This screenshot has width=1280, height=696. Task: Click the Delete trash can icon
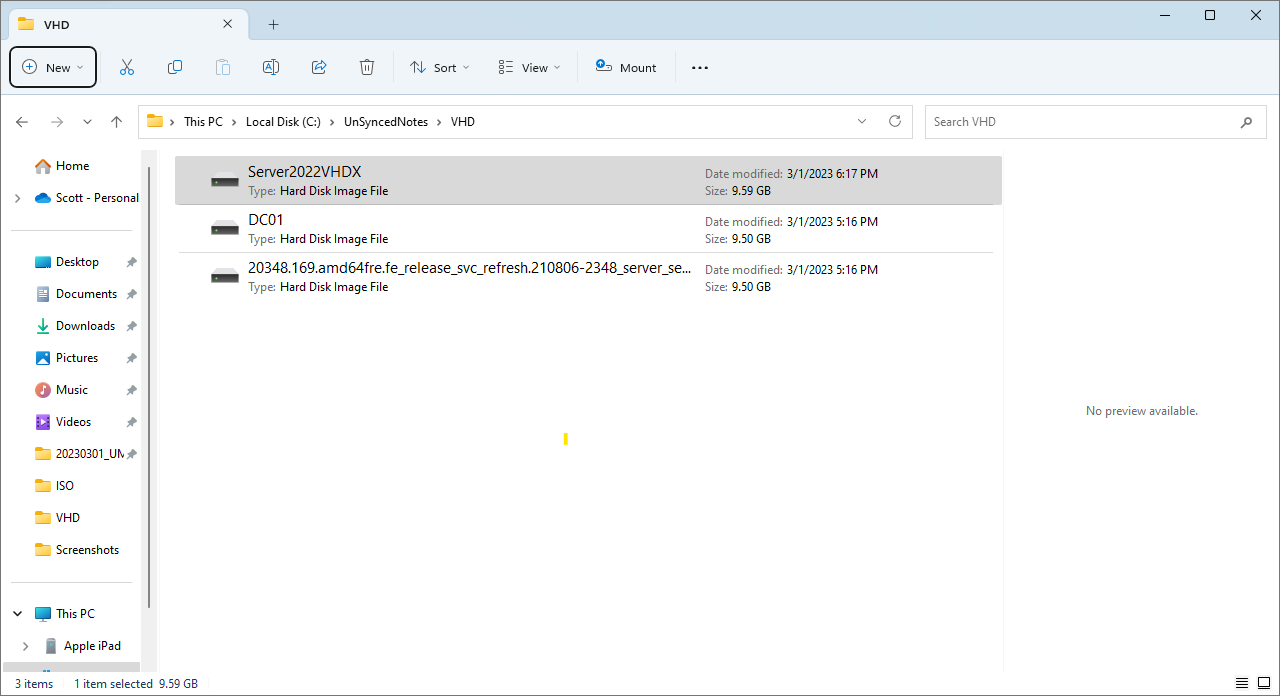point(367,67)
